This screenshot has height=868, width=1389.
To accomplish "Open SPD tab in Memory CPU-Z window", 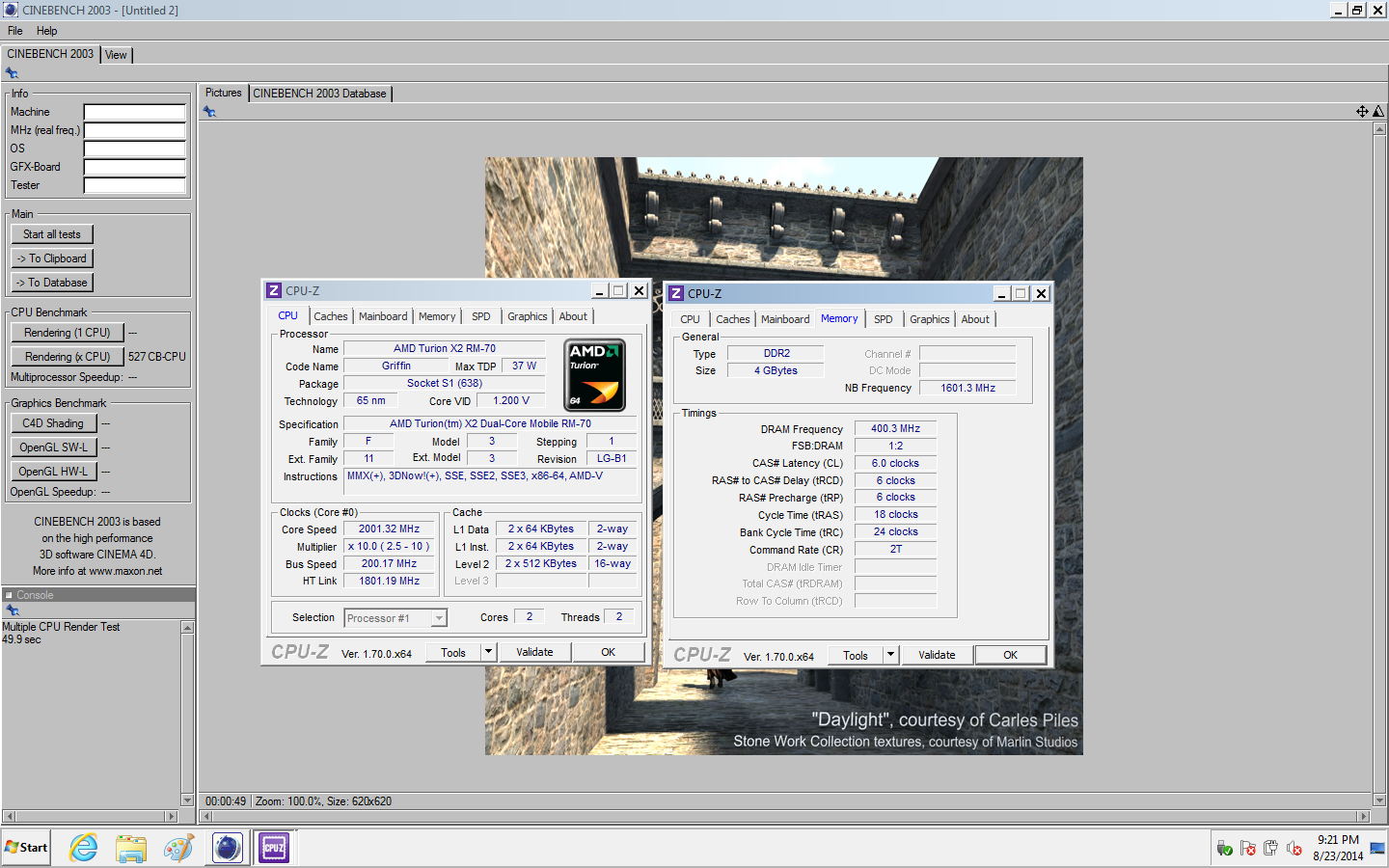I will pyautogui.click(x=884, y=319).
